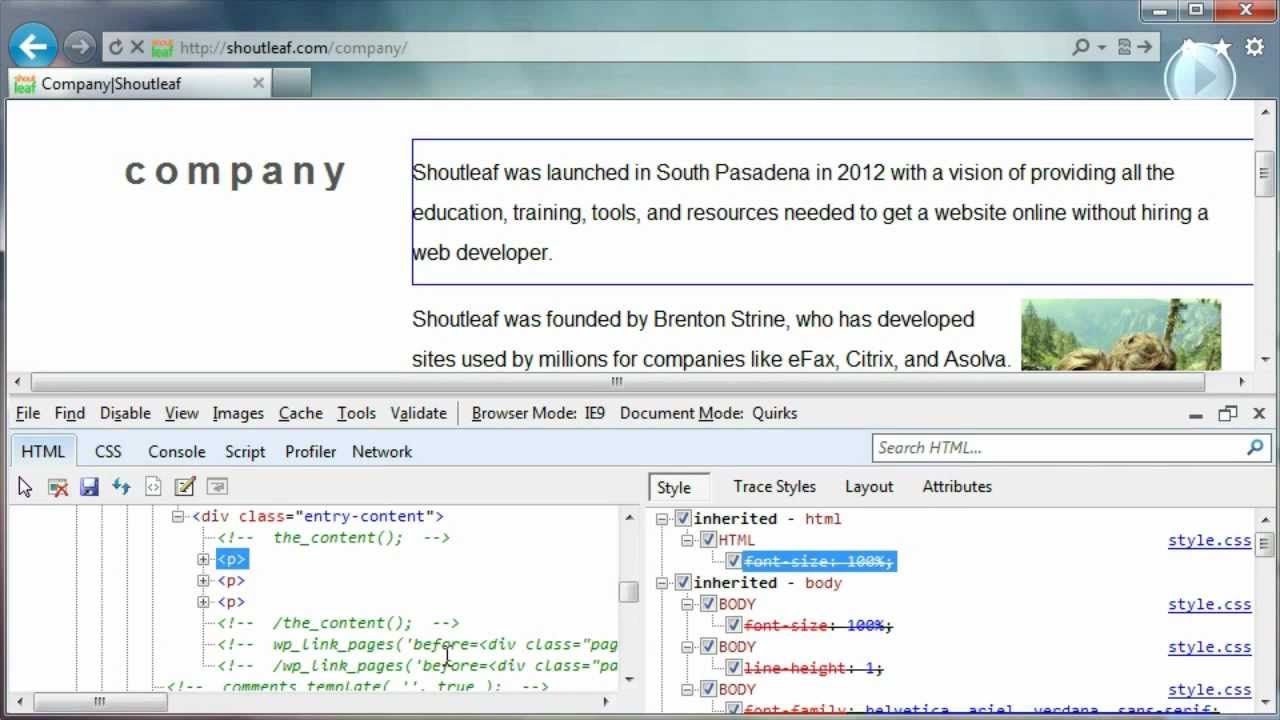Open style.css link beside line-height BODY rule

point(1209,647)
